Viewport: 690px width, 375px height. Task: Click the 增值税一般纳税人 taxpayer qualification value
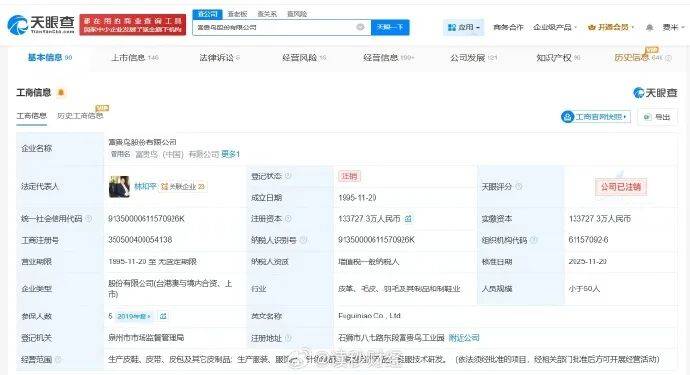(x=368, y=262)
